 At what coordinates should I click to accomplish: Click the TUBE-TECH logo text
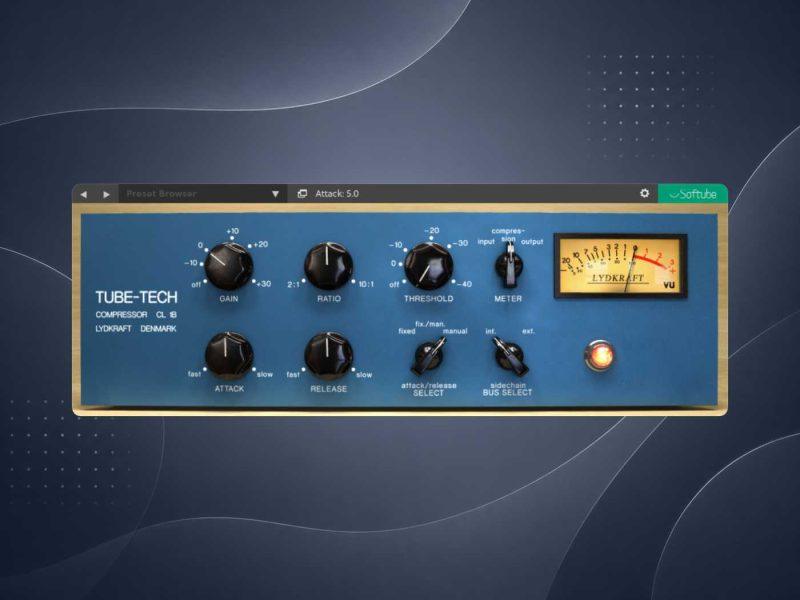pos(136,297)
